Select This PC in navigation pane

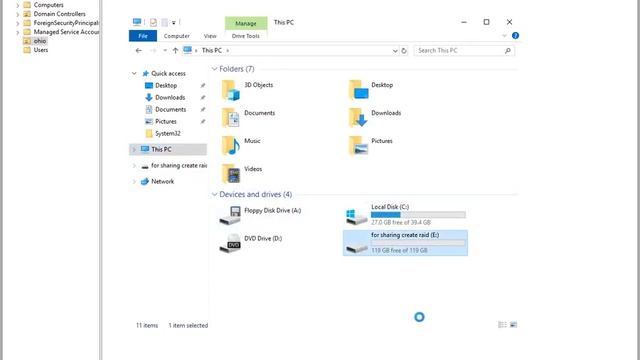click(x=168, y=150)
